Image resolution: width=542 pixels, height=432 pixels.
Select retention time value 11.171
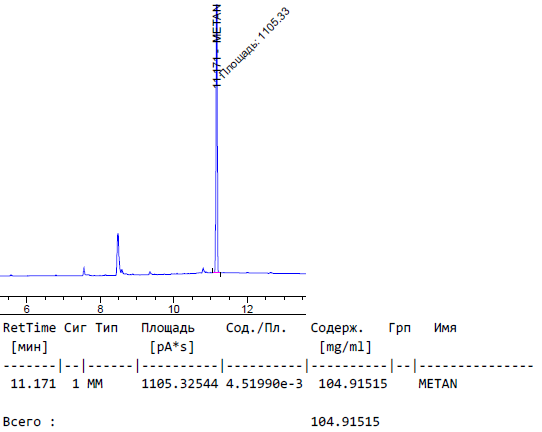click(33, 384)
